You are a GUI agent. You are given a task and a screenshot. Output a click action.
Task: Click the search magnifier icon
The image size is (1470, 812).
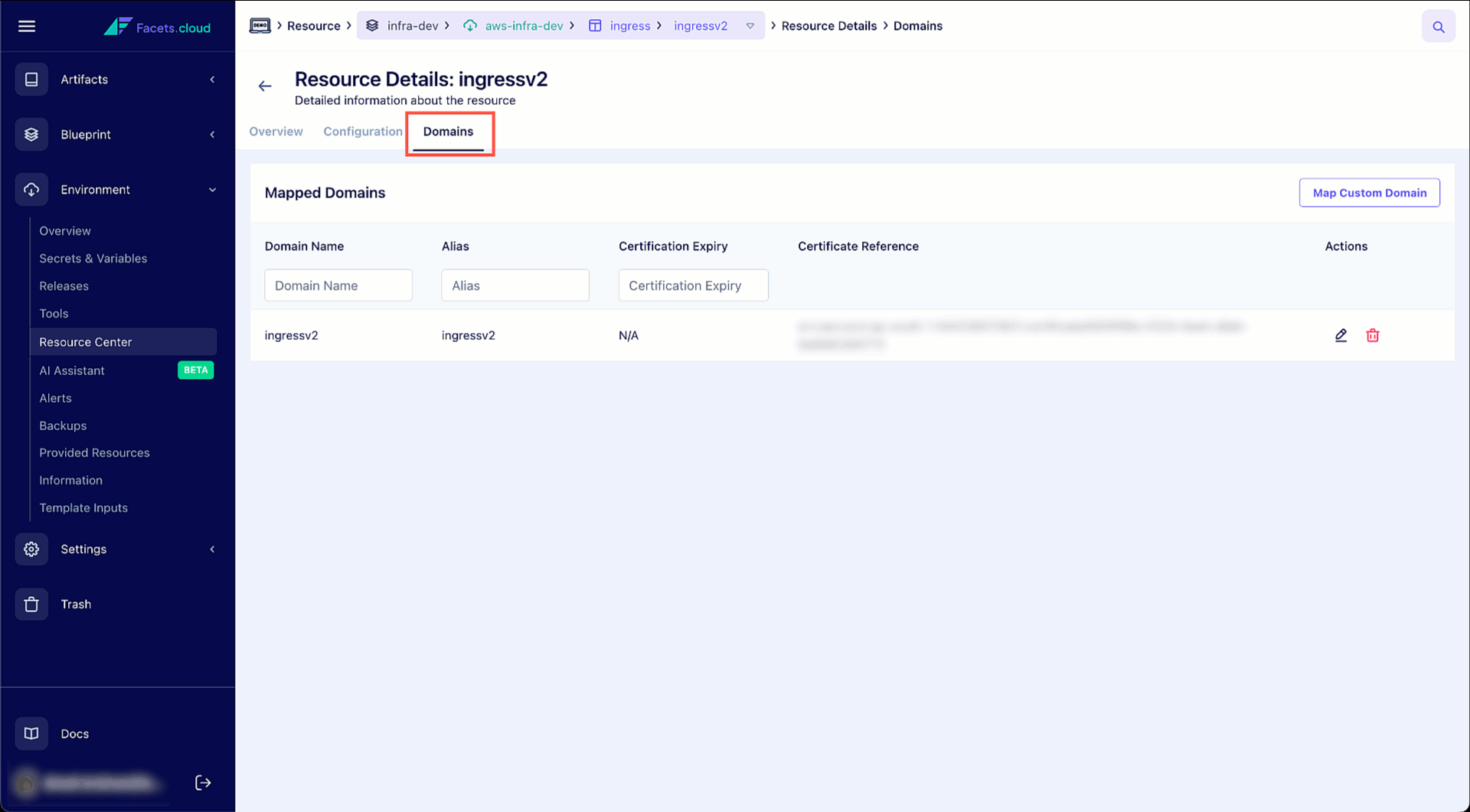1439,27
